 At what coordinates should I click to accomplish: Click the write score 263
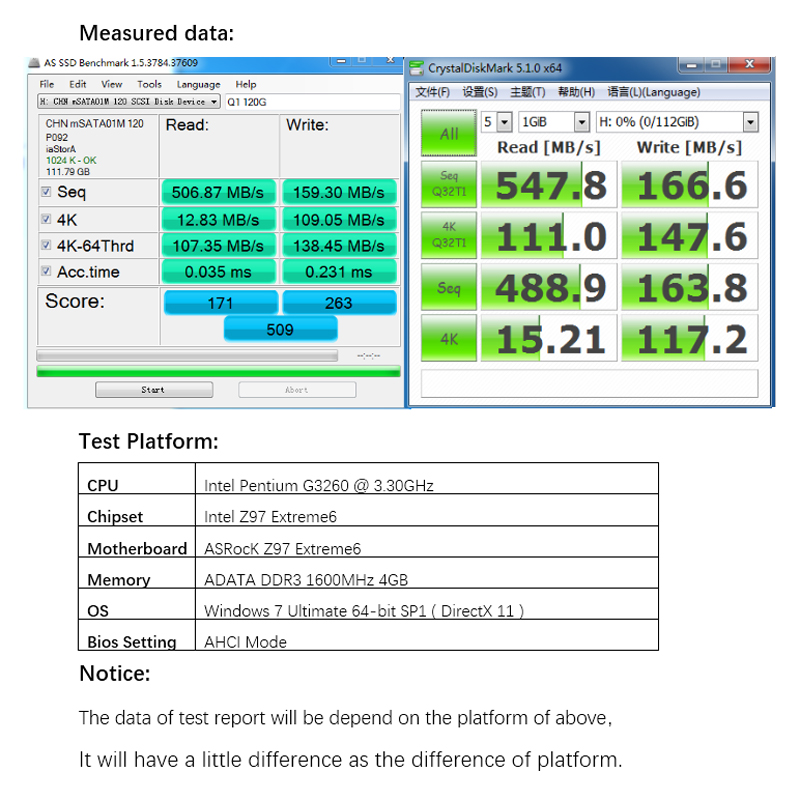pos(339,303)
